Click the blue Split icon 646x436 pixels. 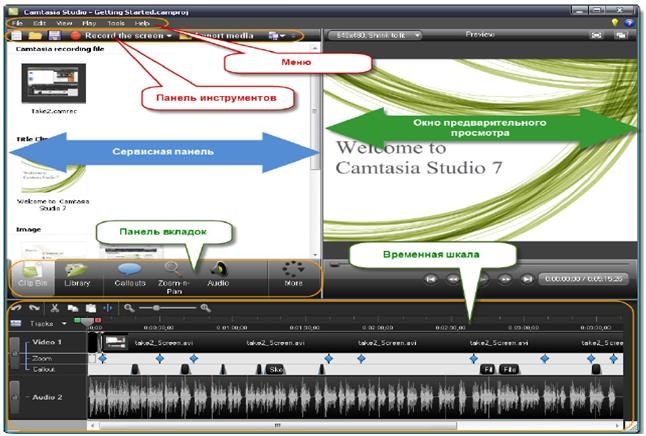(x=108, y=308)
